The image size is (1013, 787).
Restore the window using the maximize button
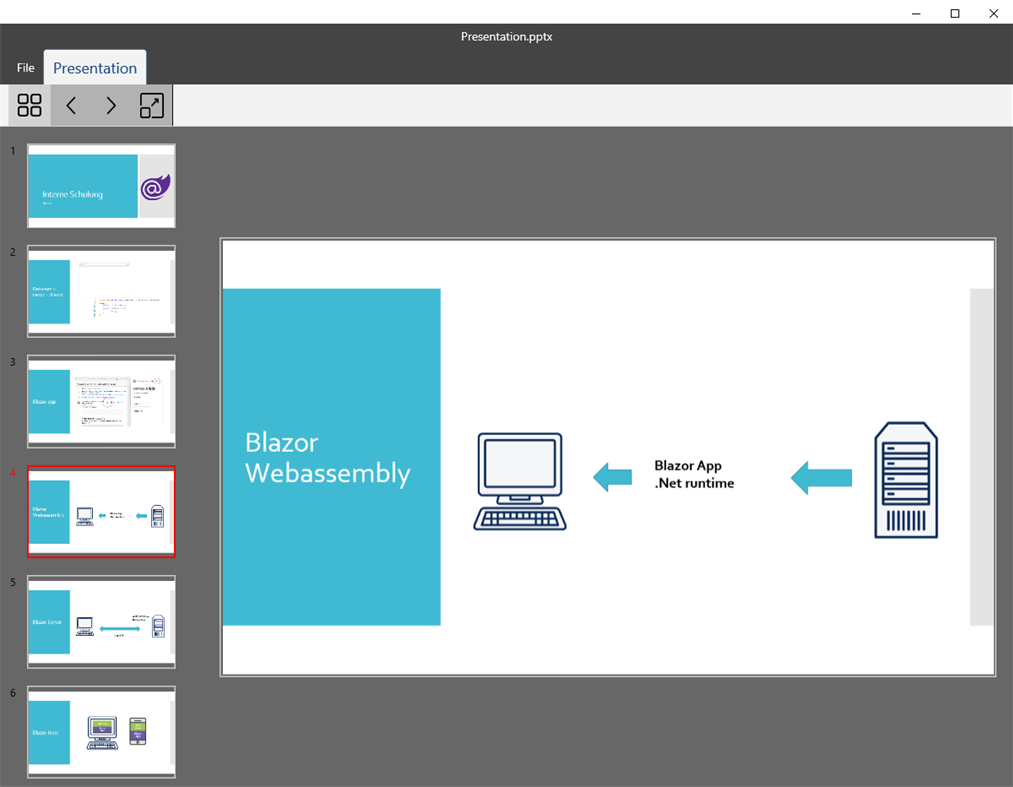coord(954,13)
